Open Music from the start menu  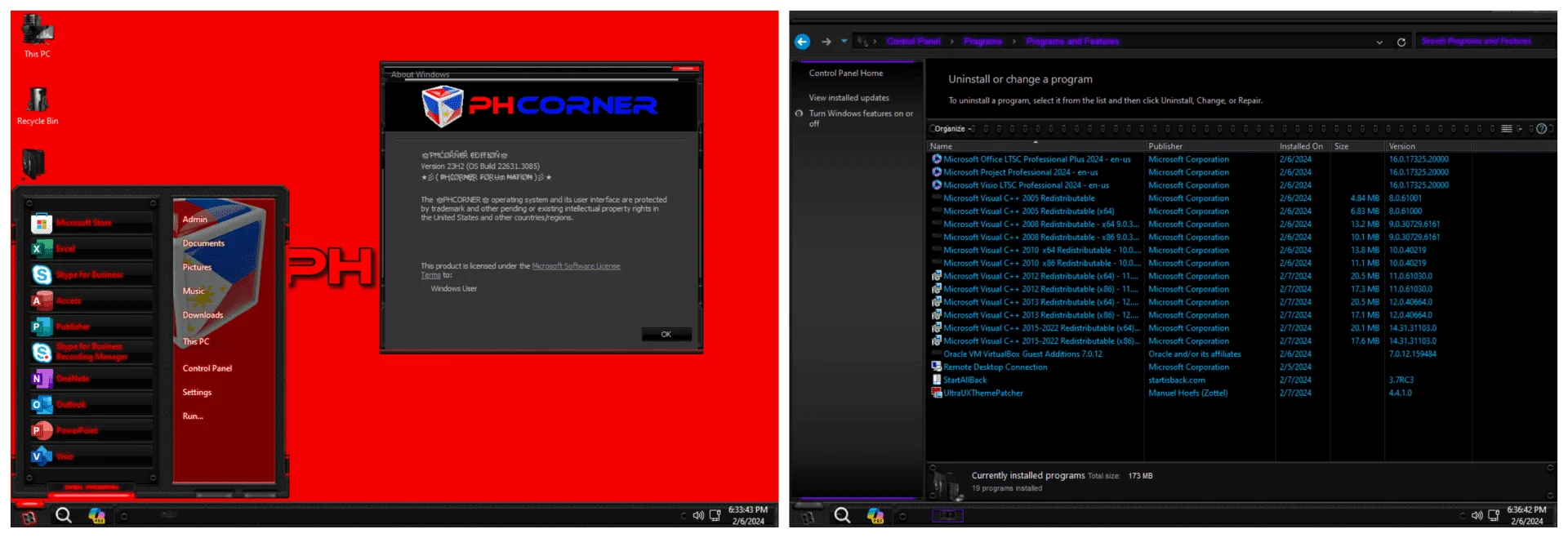click(194, 291)
